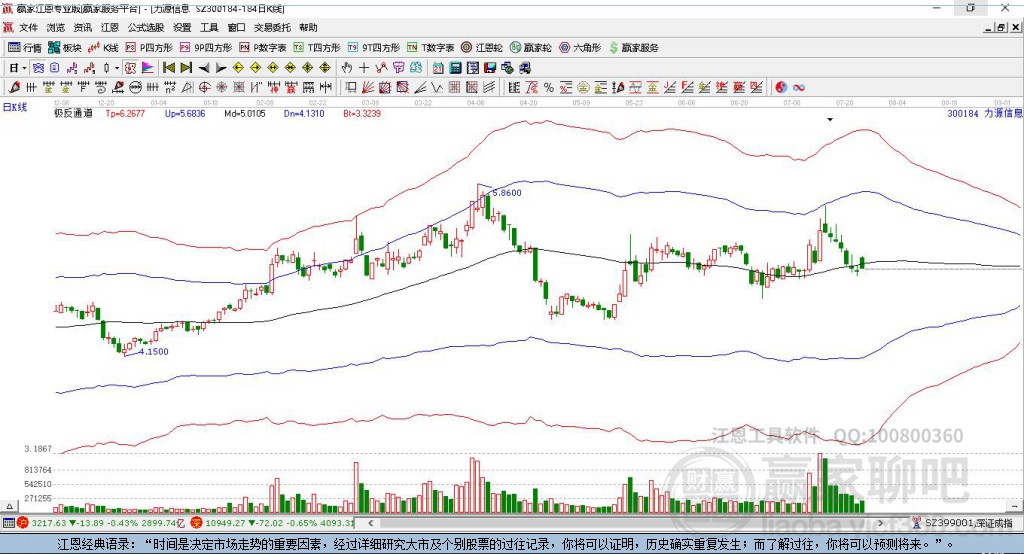Screen dimensions: 1024x554
Task: Click the Dn=4.1310 indicator value
Action: tap(304, 114)
